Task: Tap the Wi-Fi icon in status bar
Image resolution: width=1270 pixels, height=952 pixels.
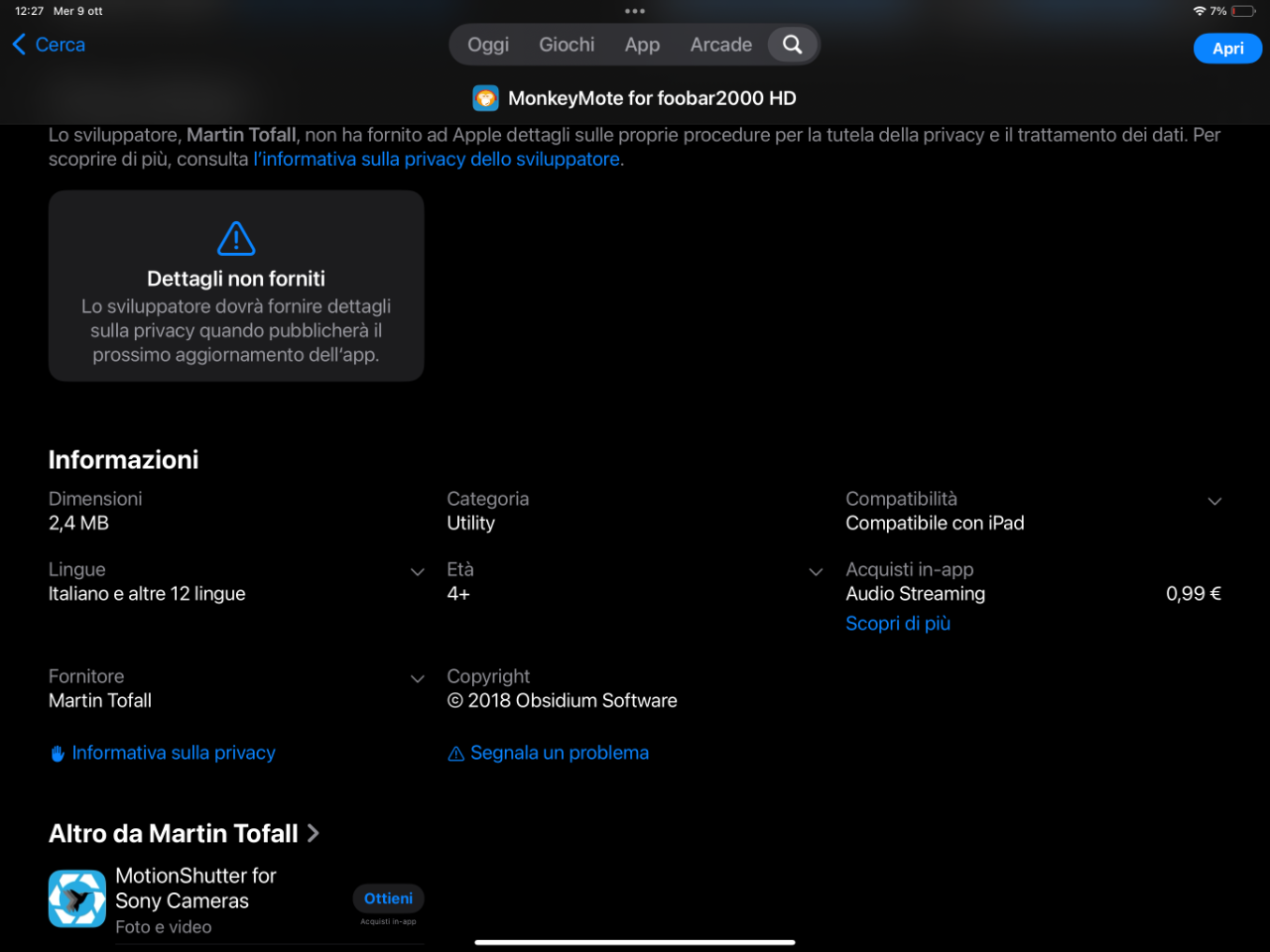Action: [1200, 11]
